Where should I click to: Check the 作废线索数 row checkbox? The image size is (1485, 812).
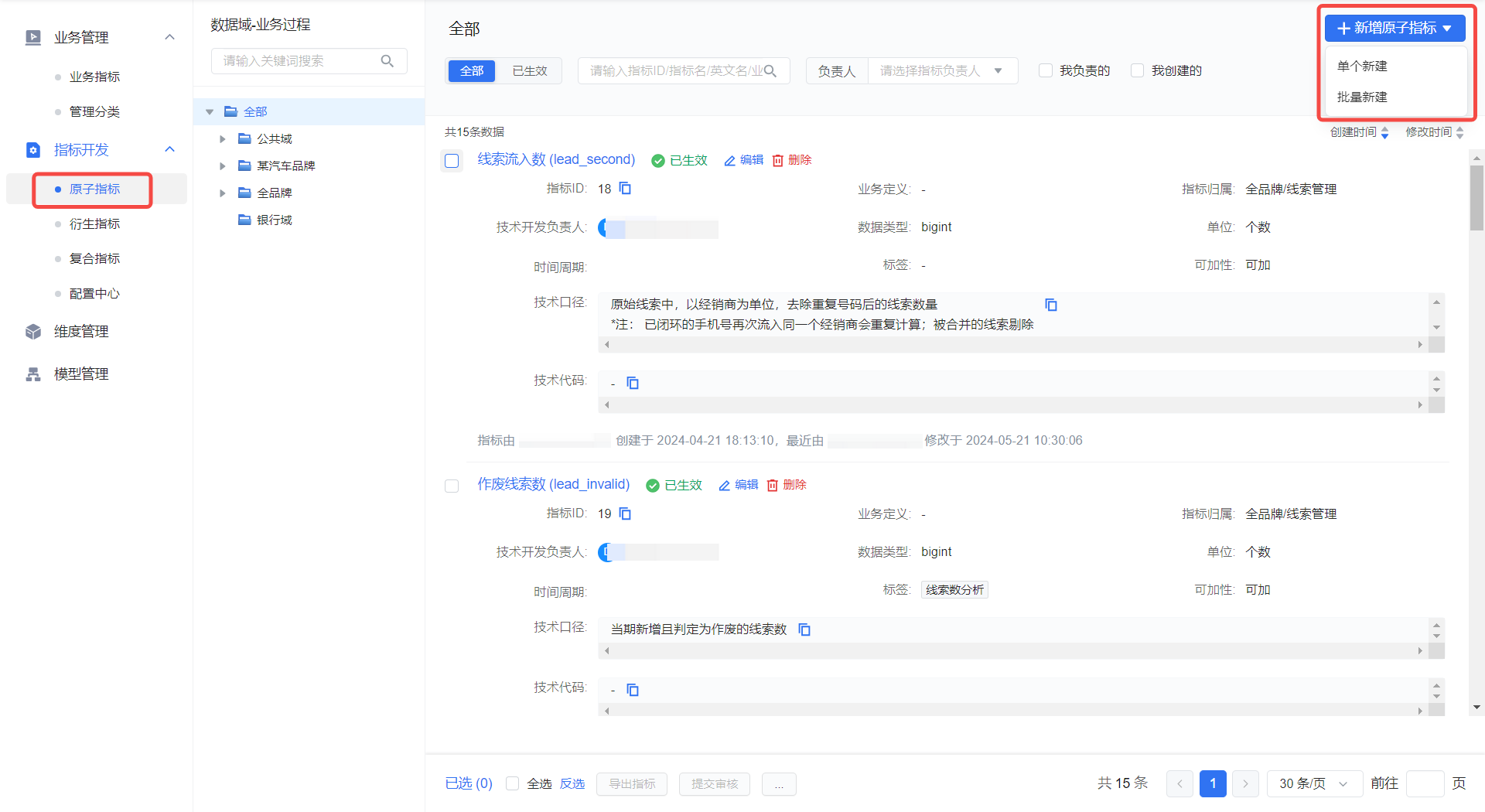click(452, 486)
